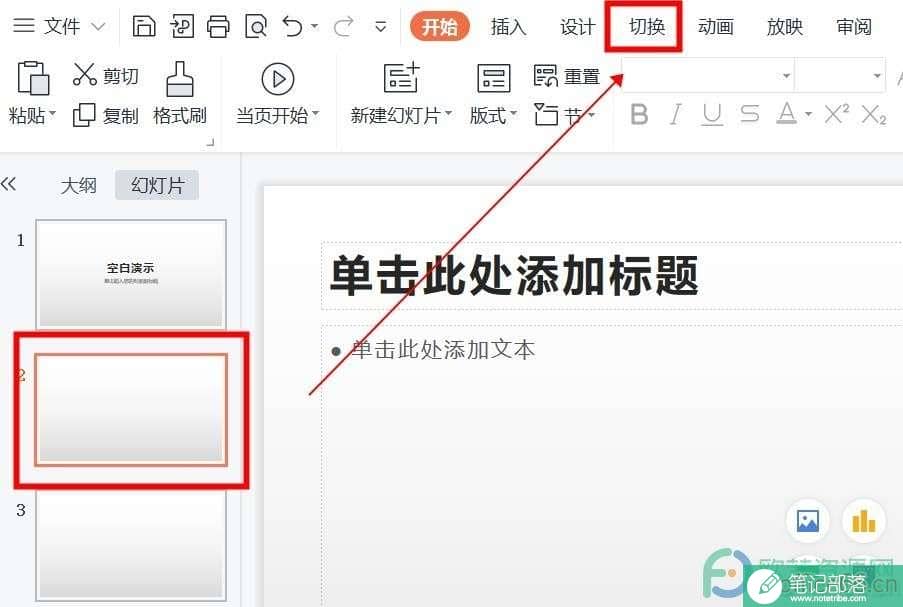Click the Print Preview icon
Image resolution: width=903 pixels, height=607 pixels.
pyautogui.click(x=256, y=26)
